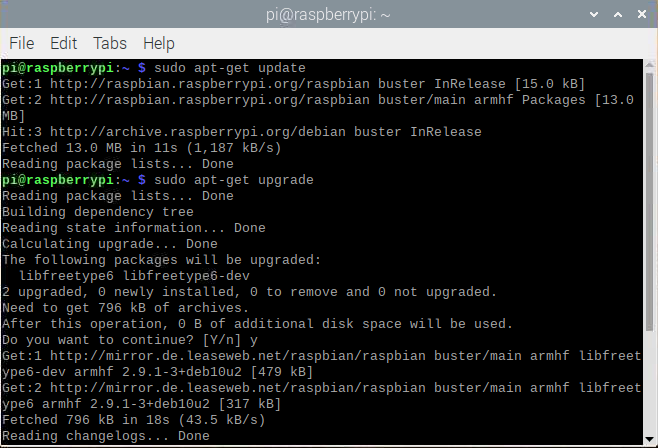The height and width of the screenshot is (448, 658).
Task: Click the 'Get:1 http://raspbian.raspberrypi.org' InRelease line
Action: click(x=293, y=84)
